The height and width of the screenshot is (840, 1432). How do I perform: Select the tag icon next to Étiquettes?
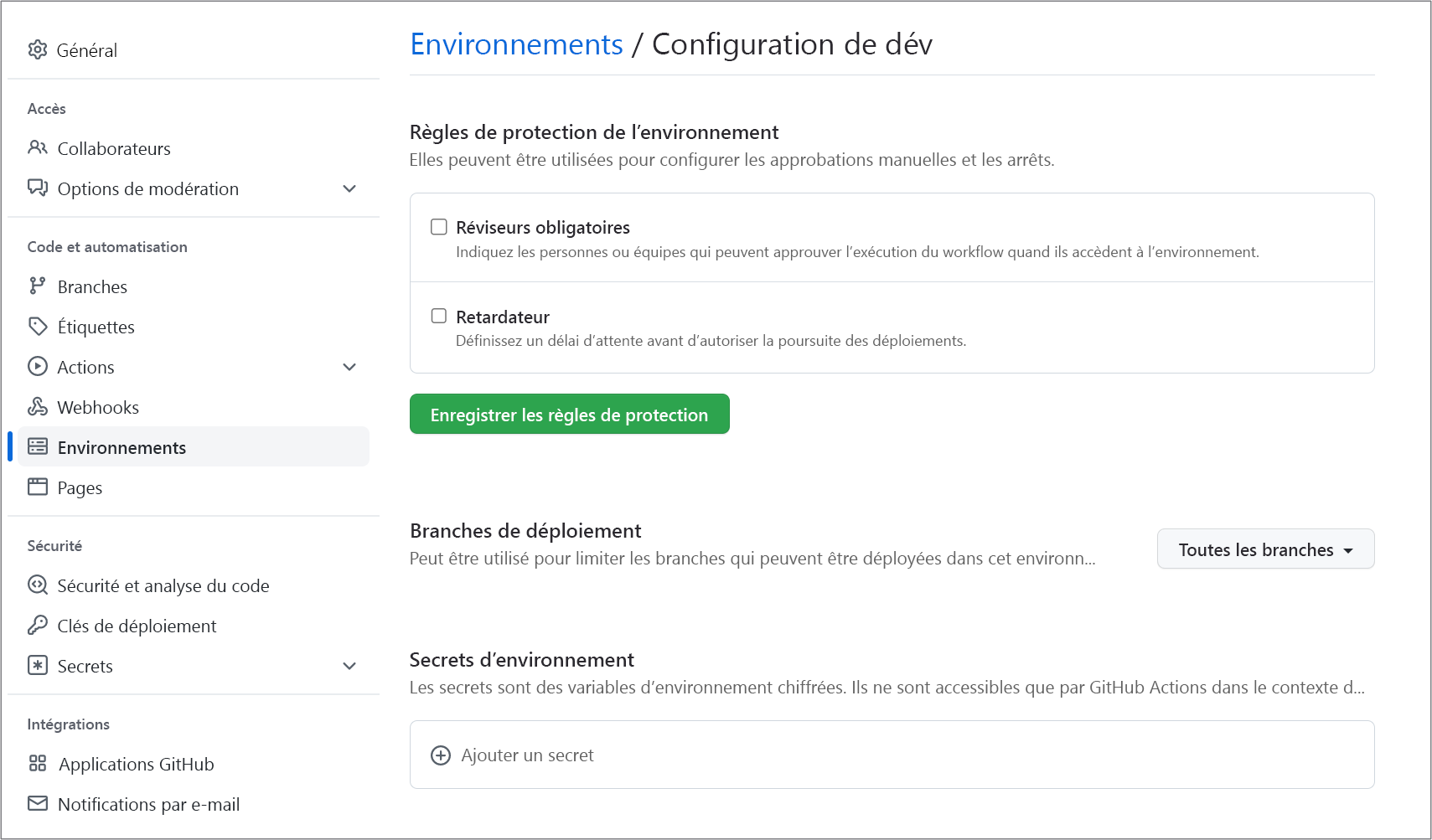38,326
